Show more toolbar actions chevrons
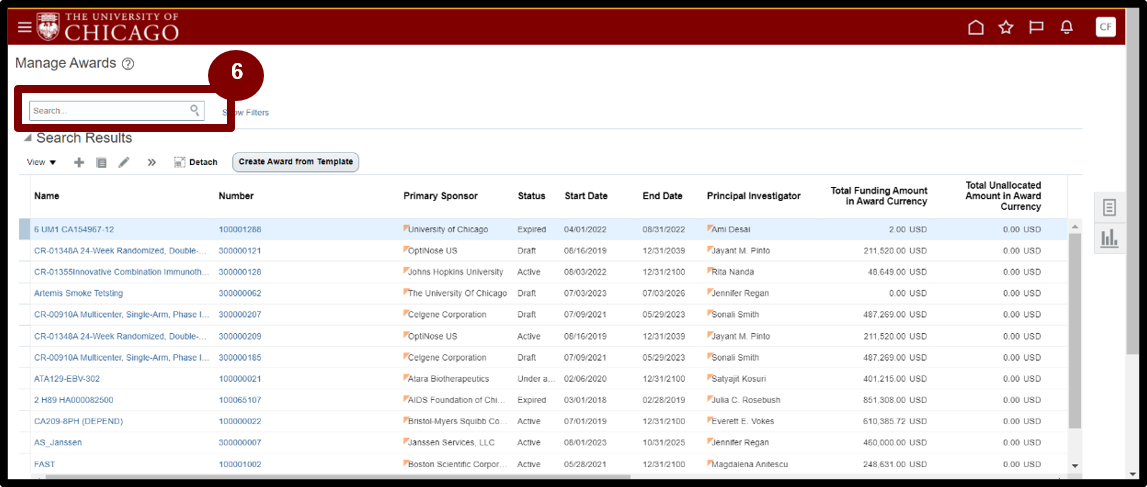The image size is (1147, 487). pyautogui.click(x=151, y=162)
